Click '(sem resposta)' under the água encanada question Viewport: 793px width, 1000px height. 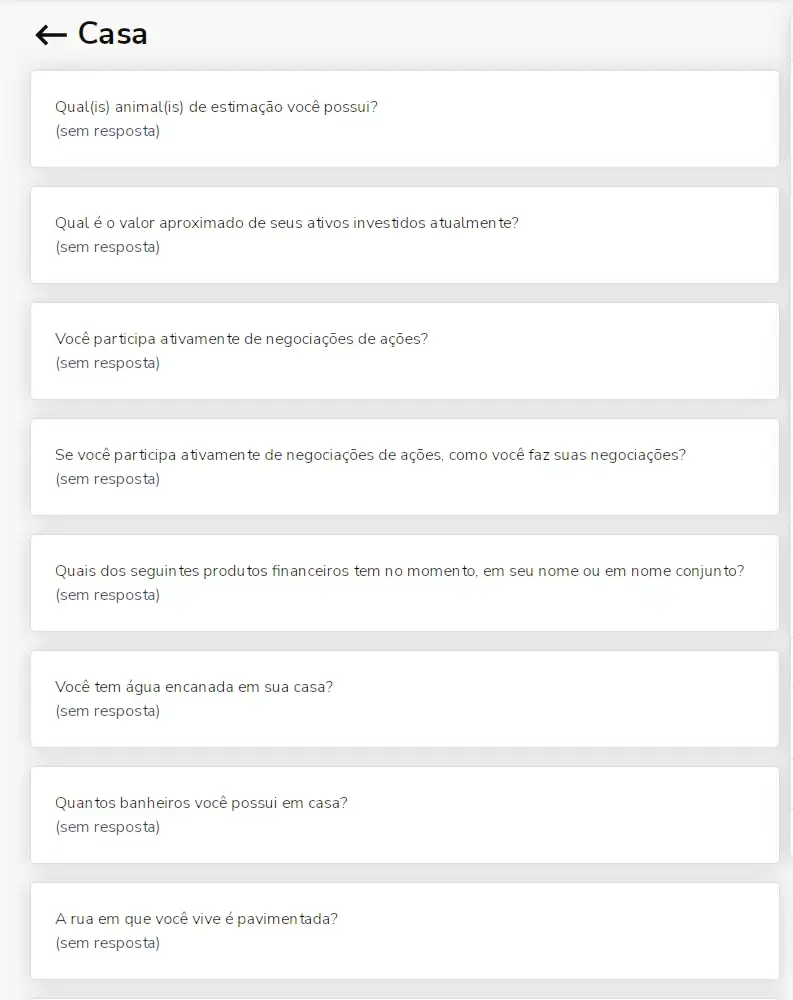108,712
